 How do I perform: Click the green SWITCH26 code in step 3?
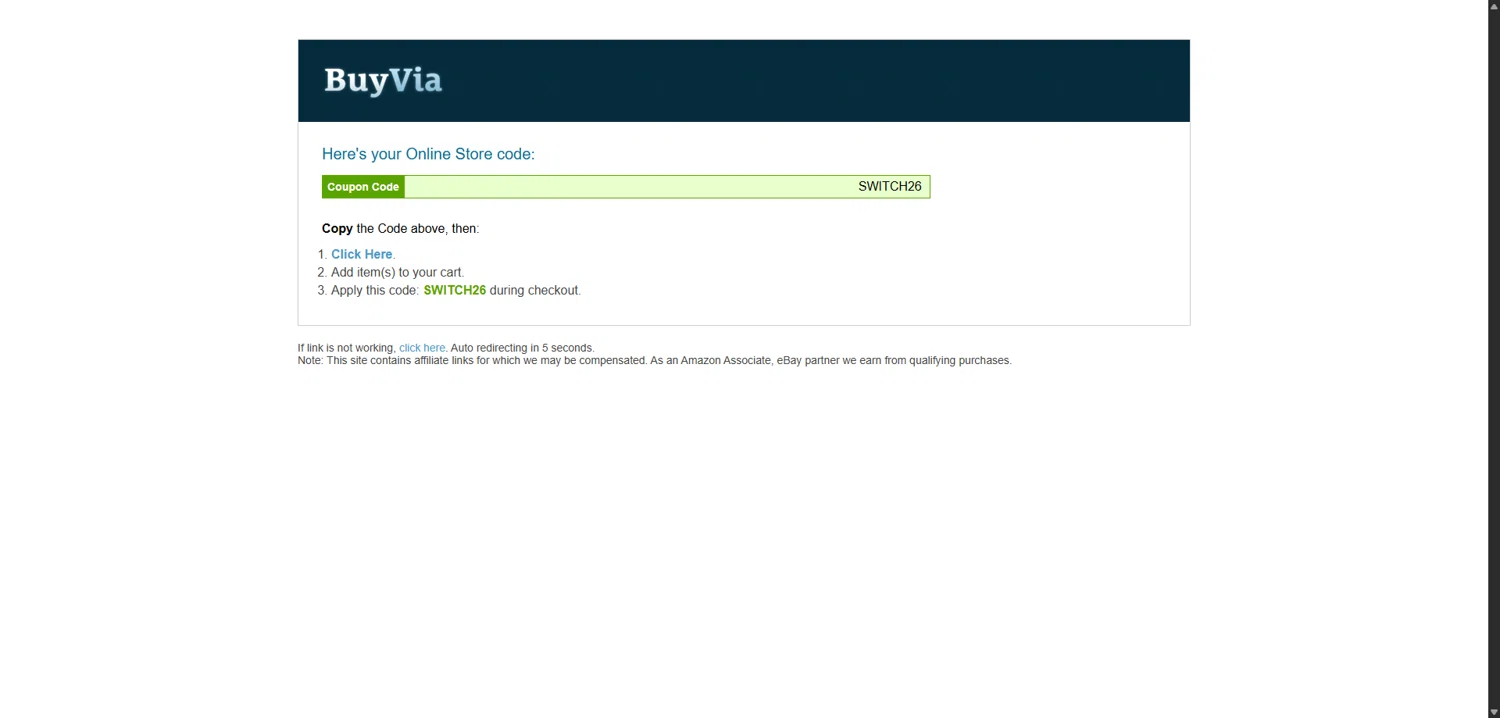tap(455, 290)
